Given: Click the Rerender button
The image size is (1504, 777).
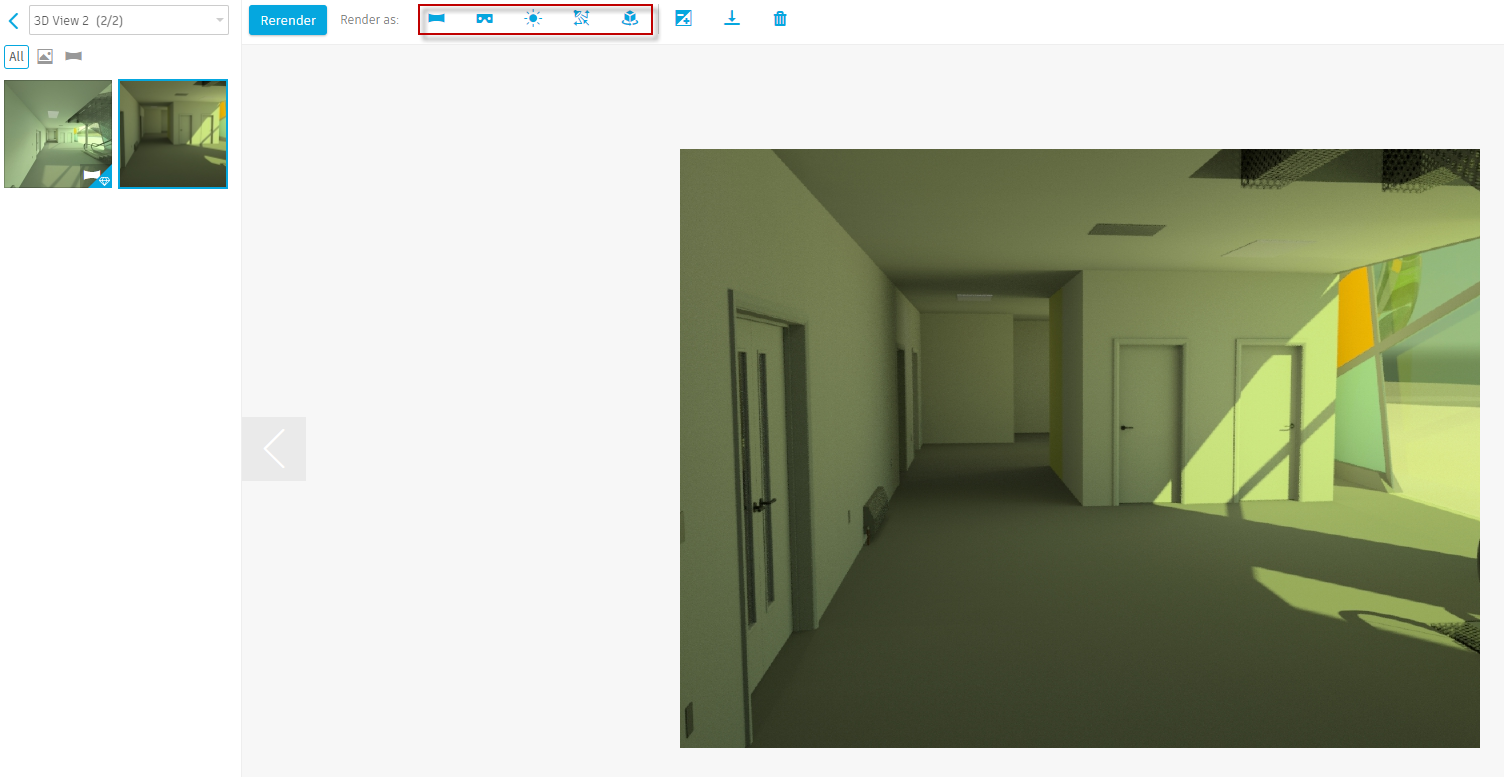Looking at the screenshot, I should (x=287, y=19).
